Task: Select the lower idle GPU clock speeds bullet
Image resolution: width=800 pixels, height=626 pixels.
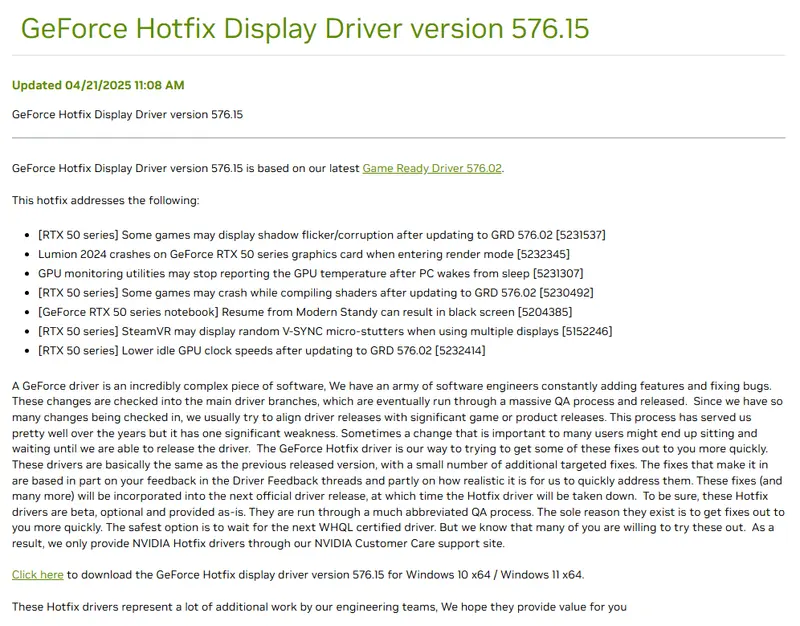Action: point(261,350)
